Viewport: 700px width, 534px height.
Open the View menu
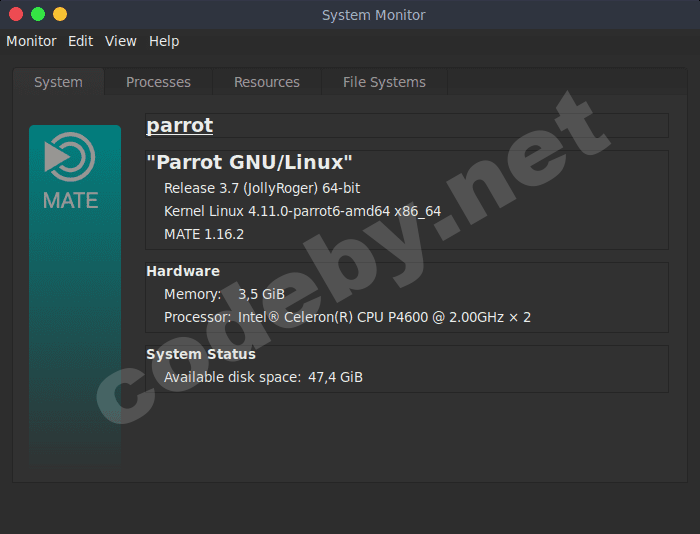pyautogui.click(x=121, y=41)
